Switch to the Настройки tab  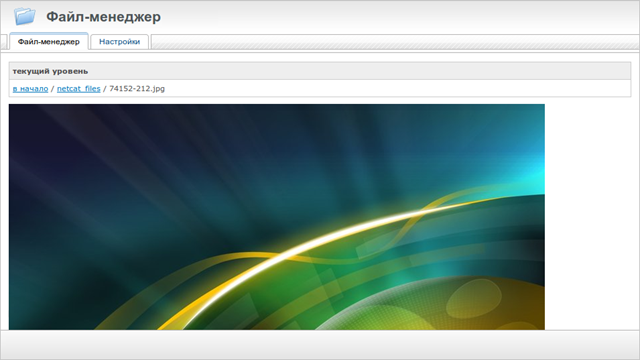[x=120, y=42]
